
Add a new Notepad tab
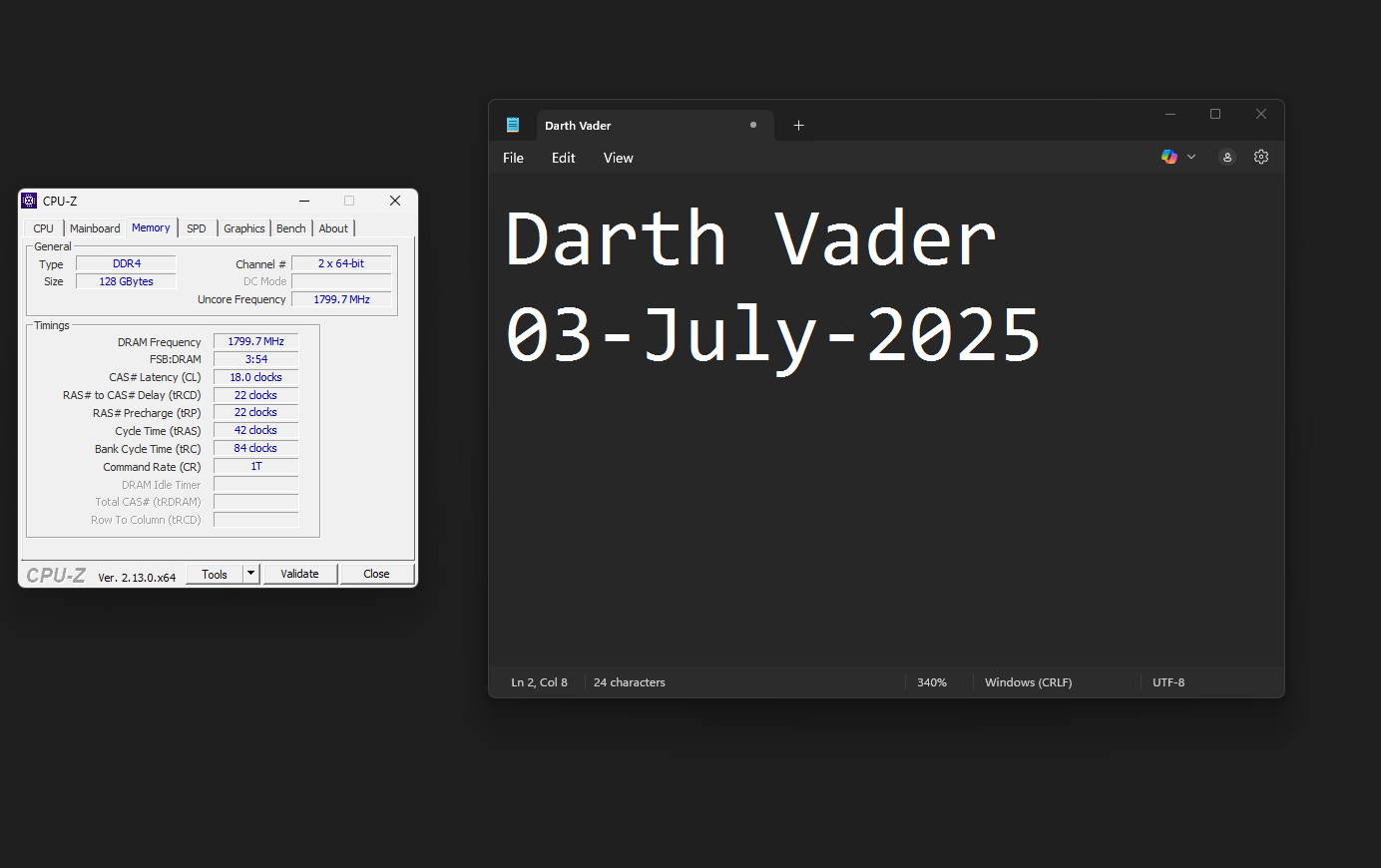(x=798, y=126)
